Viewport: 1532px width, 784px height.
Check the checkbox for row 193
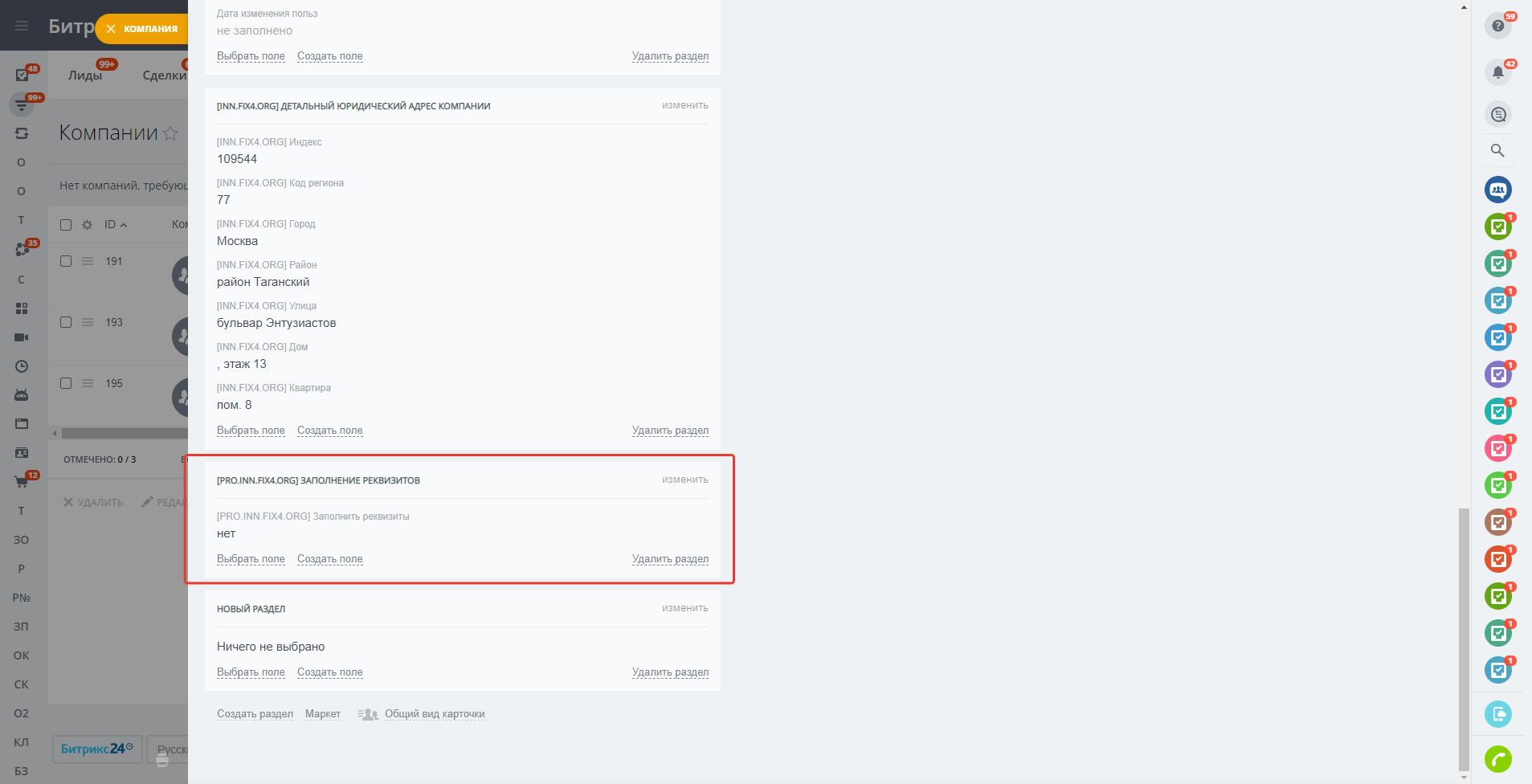[66, 322]
